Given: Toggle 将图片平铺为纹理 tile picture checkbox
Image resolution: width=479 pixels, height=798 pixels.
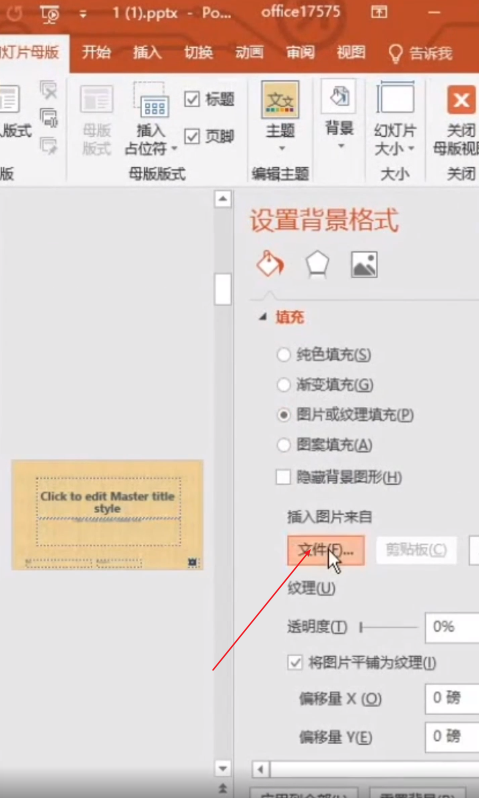Looking at the screenshot, I should (295, 663).
